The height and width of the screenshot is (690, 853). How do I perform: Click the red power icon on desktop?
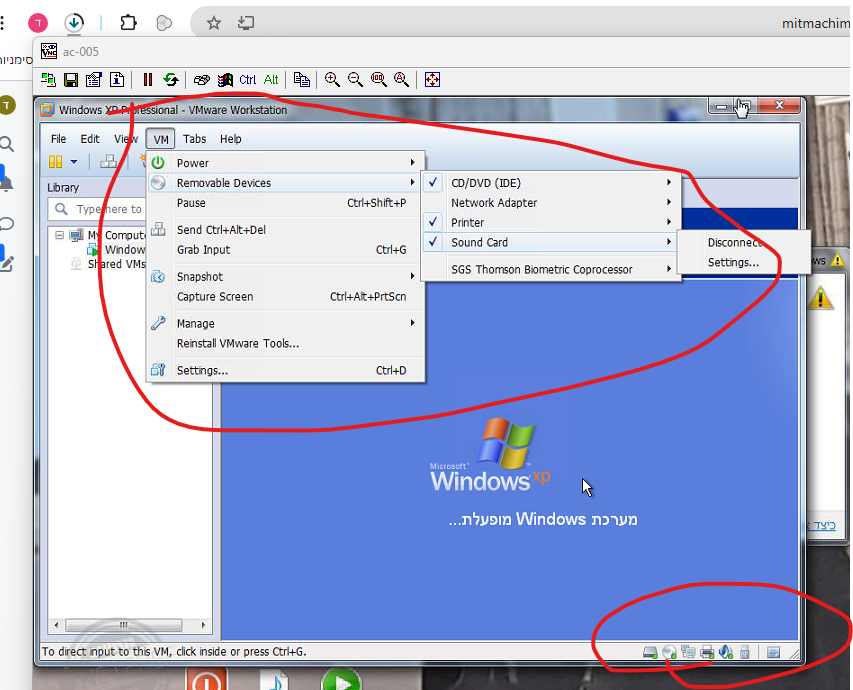pos(207,680)
